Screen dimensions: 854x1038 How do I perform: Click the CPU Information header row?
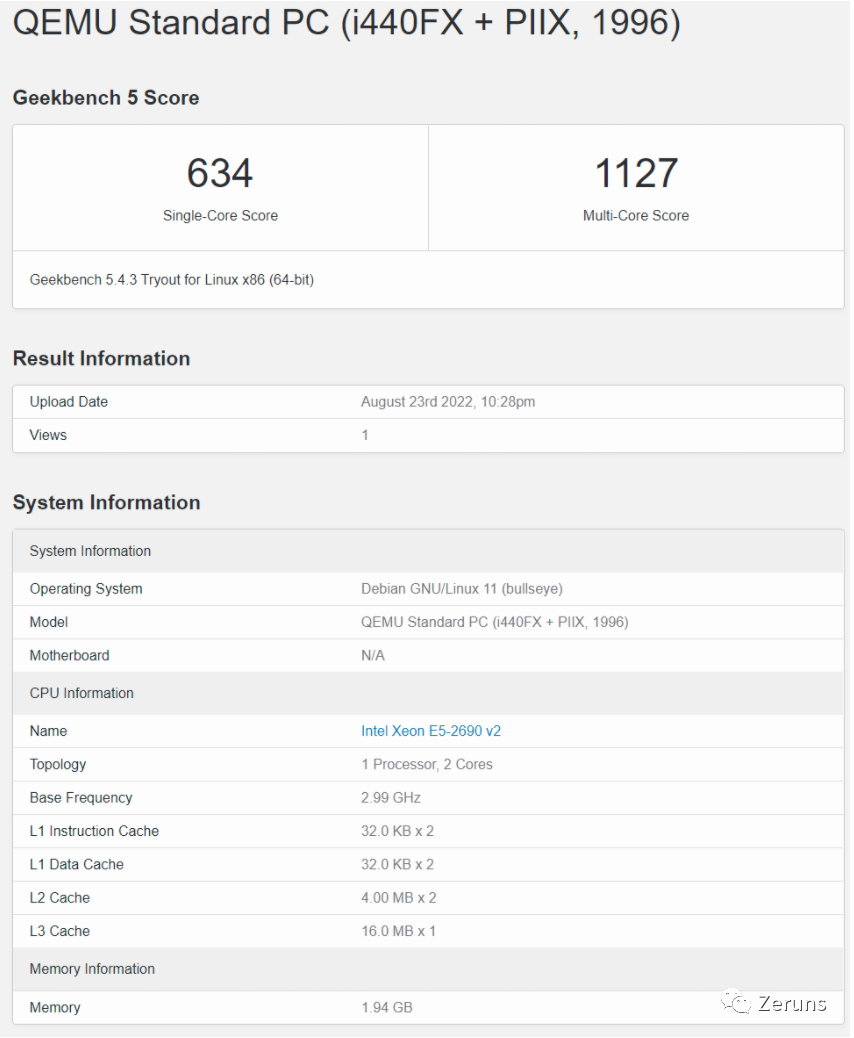428,693
